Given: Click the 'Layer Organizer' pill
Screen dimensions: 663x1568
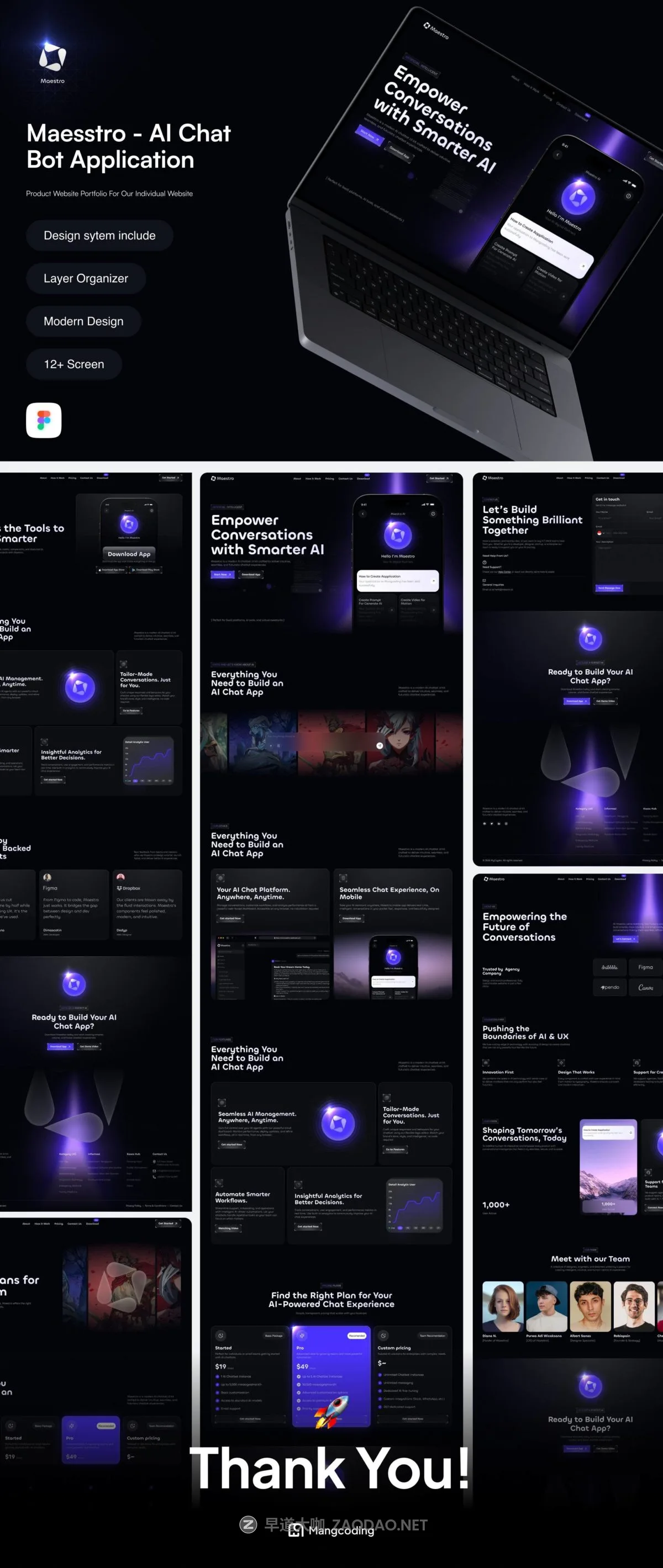Looking at the screenshot, I should tap(86, 278).
